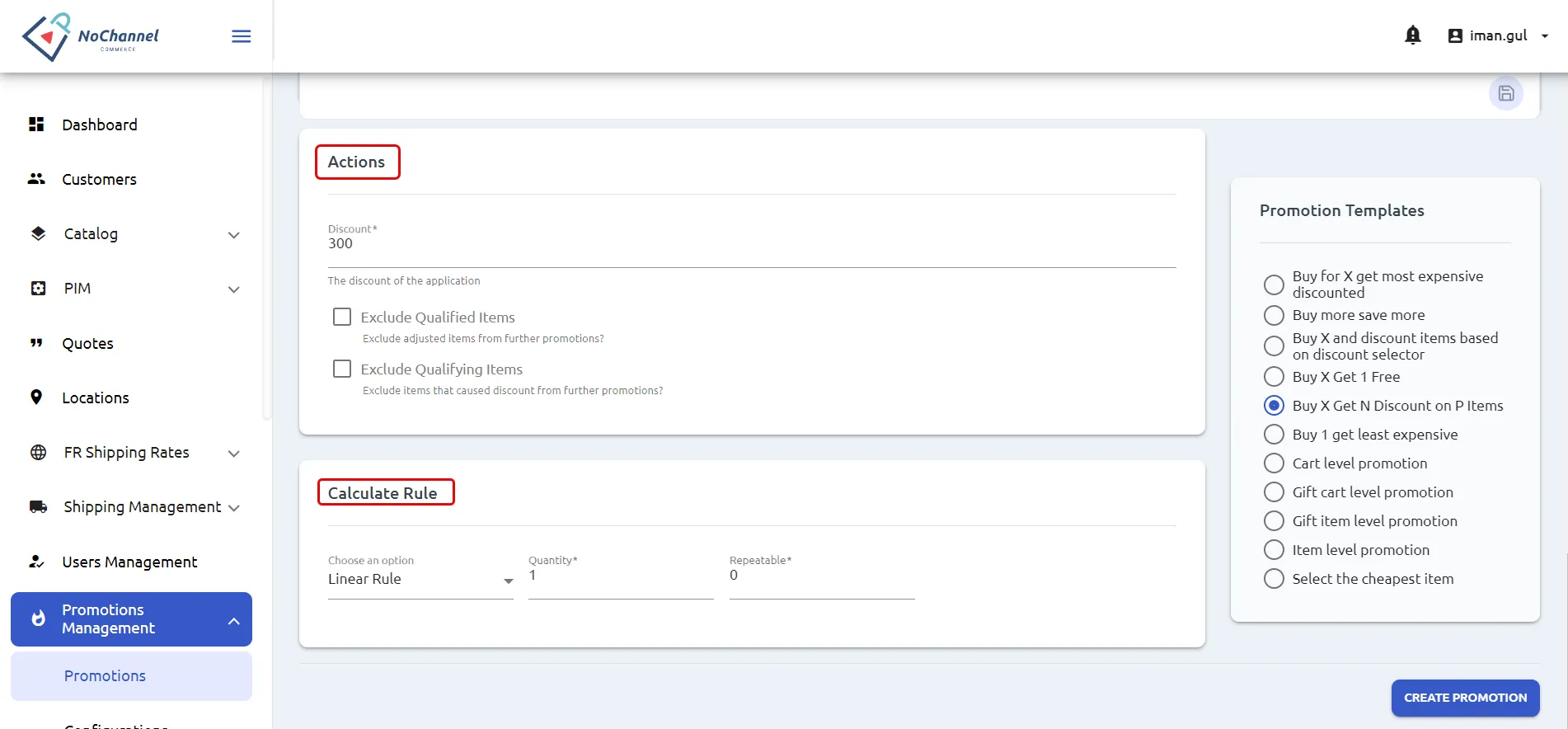The width and height of the screenshot is (1568, 729).
Task: Click the Locations pin icon
Action: (x=36, y=397)
